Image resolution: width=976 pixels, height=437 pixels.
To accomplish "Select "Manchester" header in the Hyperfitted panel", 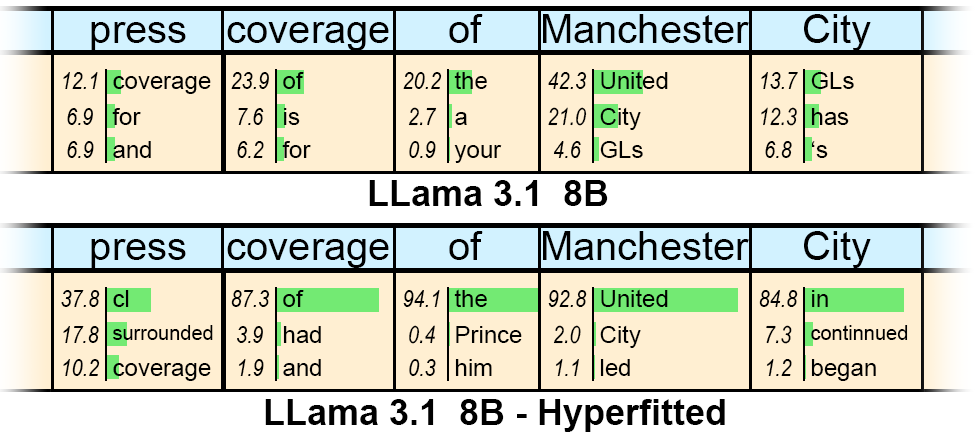I will [x=644, y=247].
